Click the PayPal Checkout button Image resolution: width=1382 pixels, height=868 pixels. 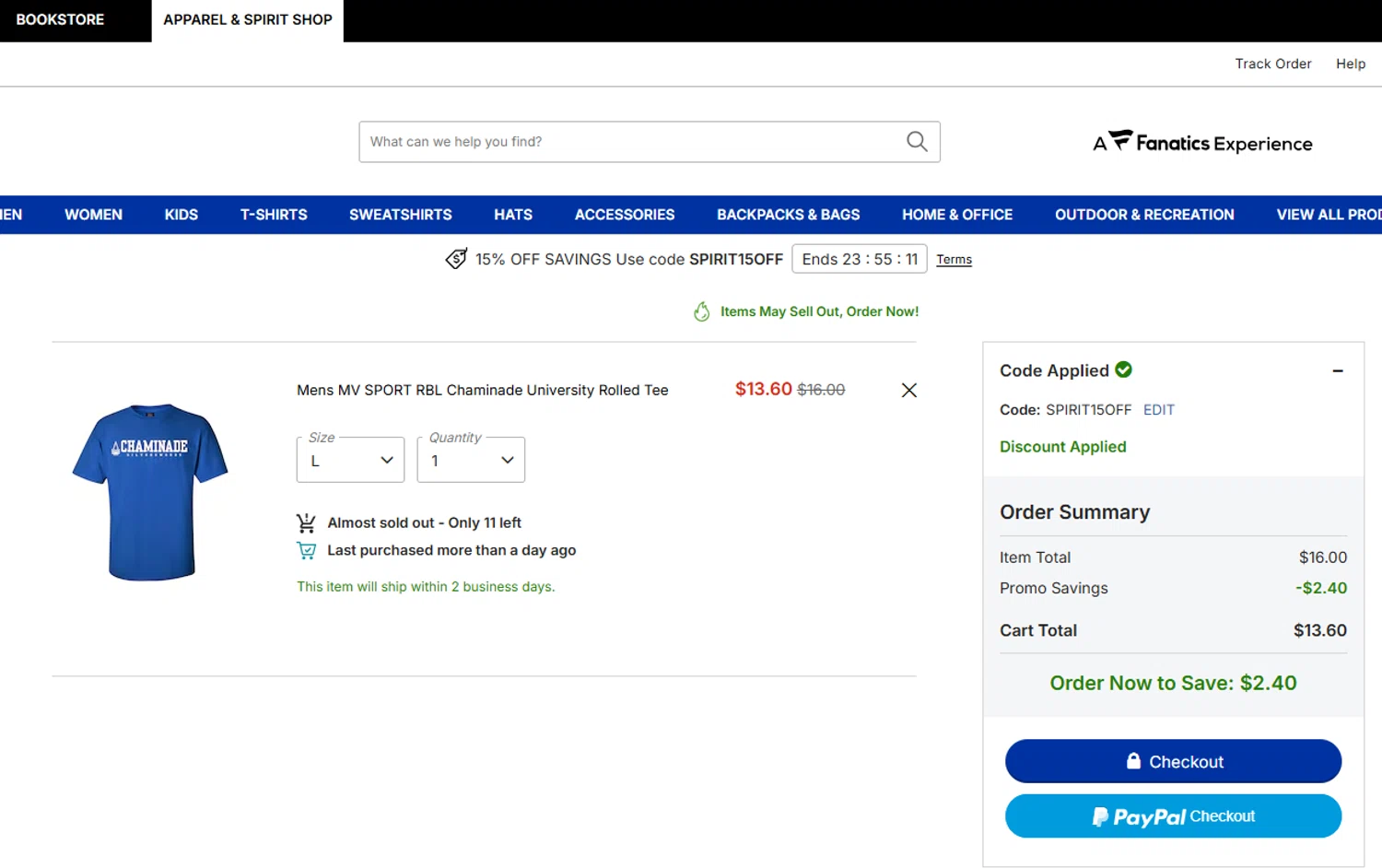tap(1173, 816)
